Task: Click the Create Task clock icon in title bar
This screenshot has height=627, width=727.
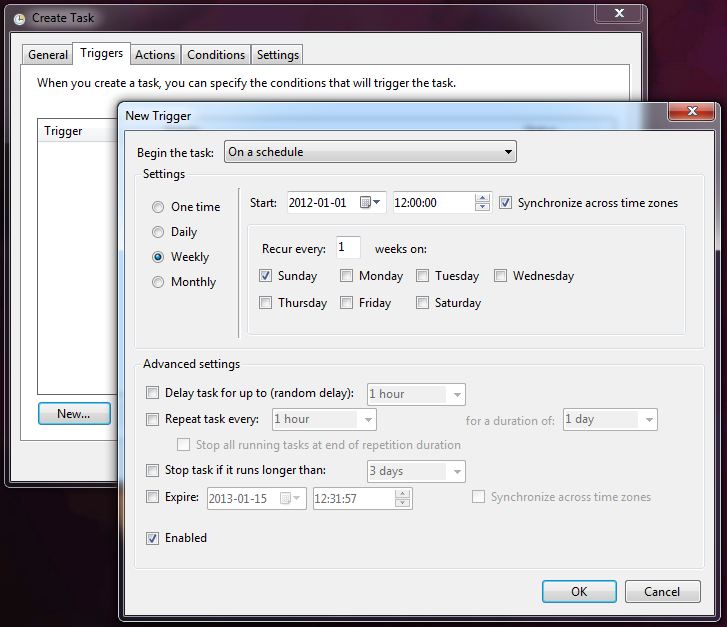Action: [x=19, y=19]
